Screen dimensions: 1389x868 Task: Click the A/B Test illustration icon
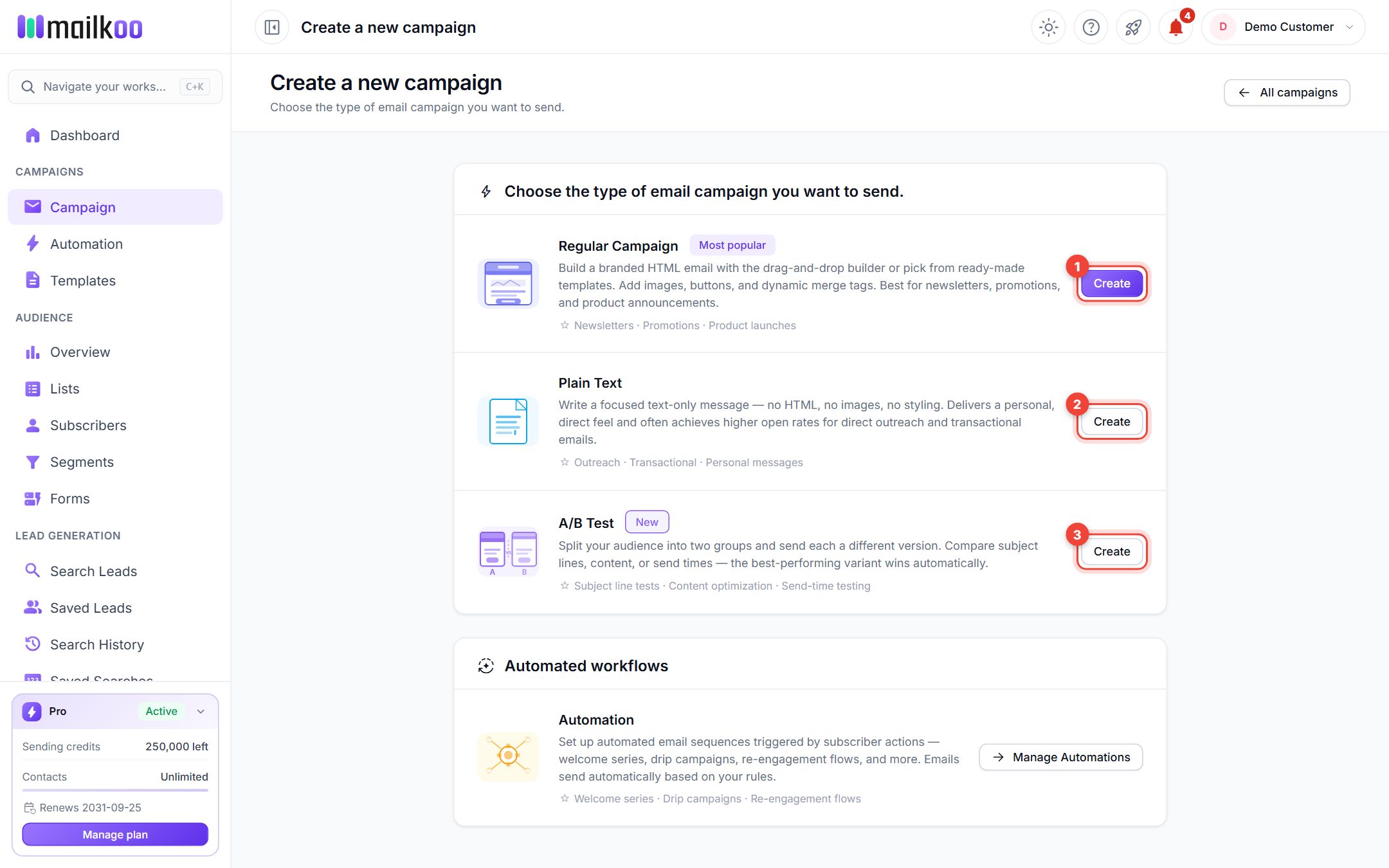(x=508, y=552)
